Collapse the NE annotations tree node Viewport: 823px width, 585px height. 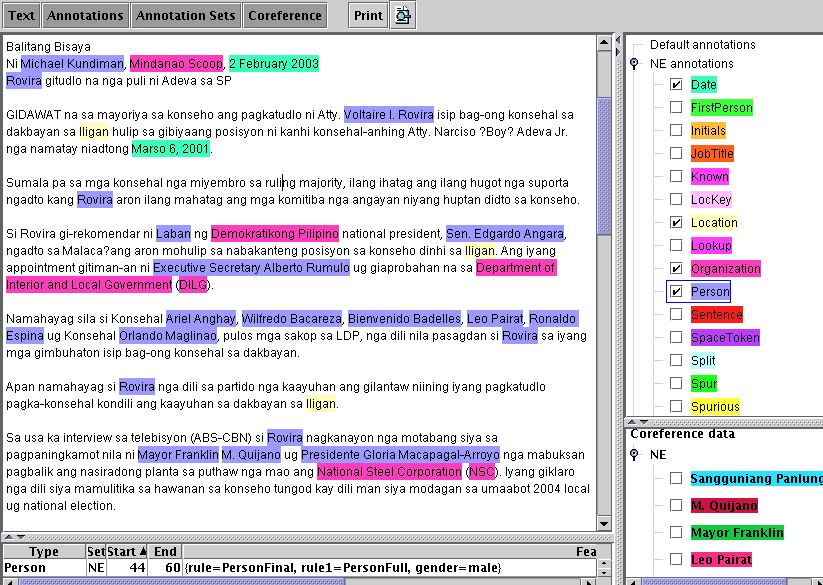(x=634, y=64)
